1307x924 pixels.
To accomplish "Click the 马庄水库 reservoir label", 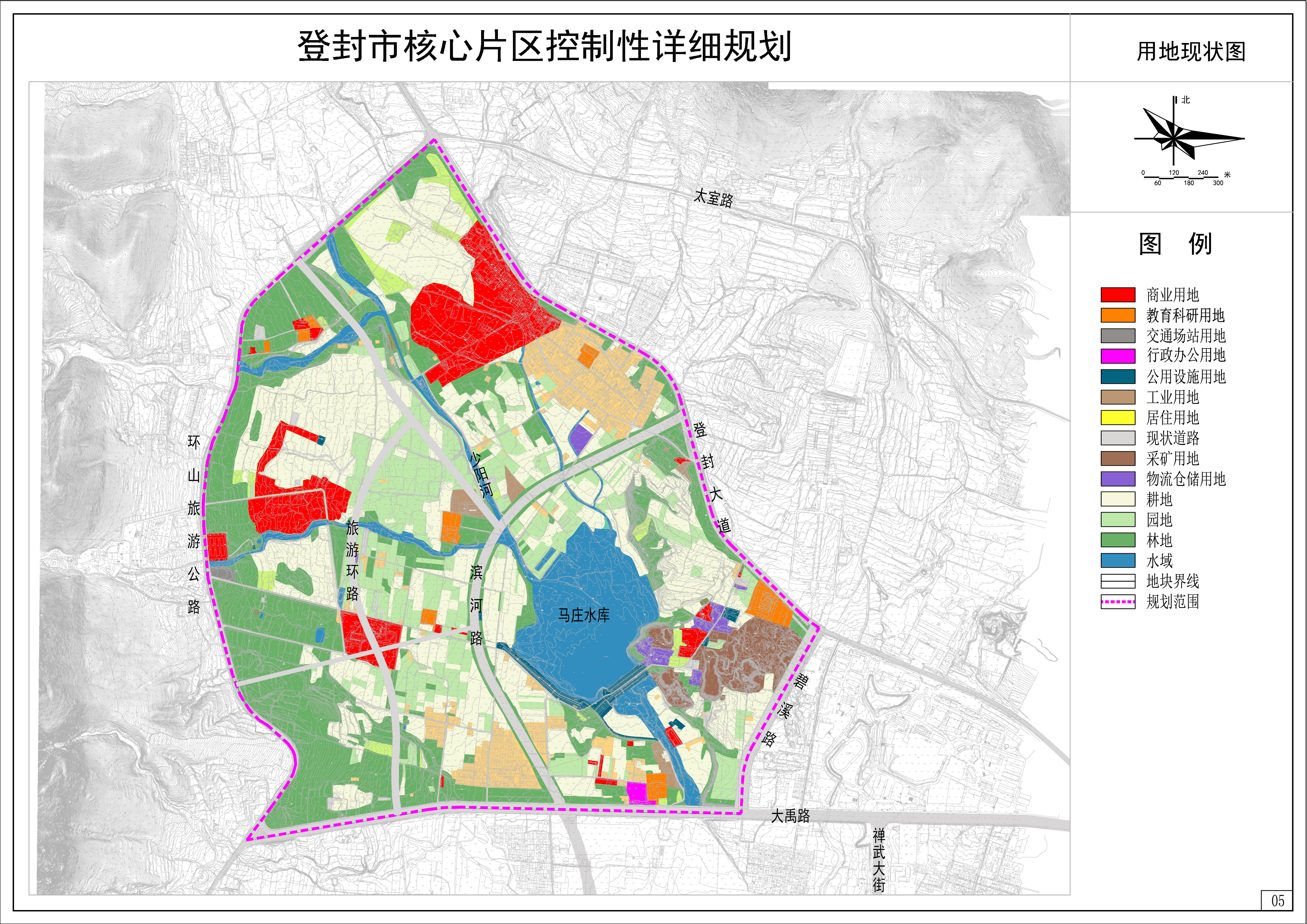I will coord(584,615).
